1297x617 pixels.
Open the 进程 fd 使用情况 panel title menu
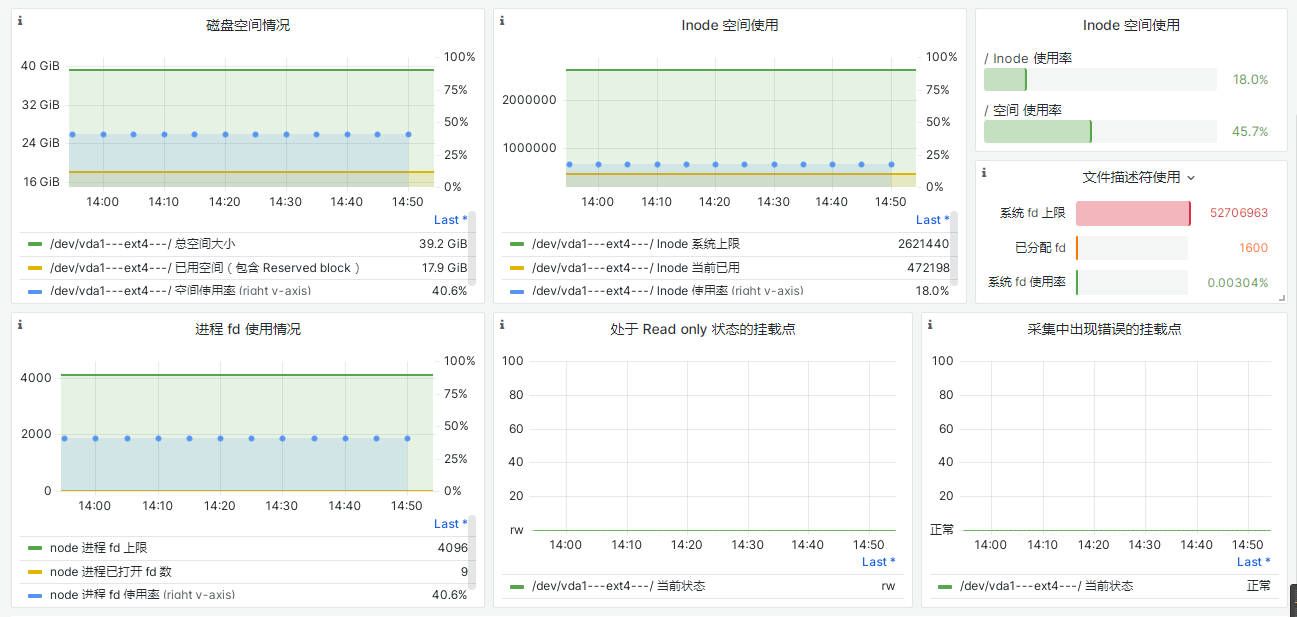[x=247, y=329]
